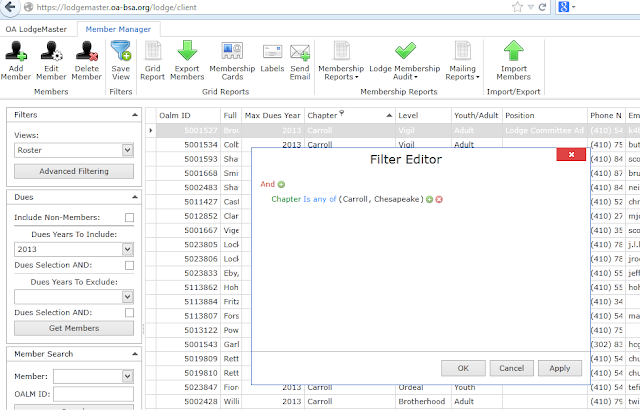Click the Import Members icon
The height and width of the screenshot is (411, 640).
click(513, 51)
